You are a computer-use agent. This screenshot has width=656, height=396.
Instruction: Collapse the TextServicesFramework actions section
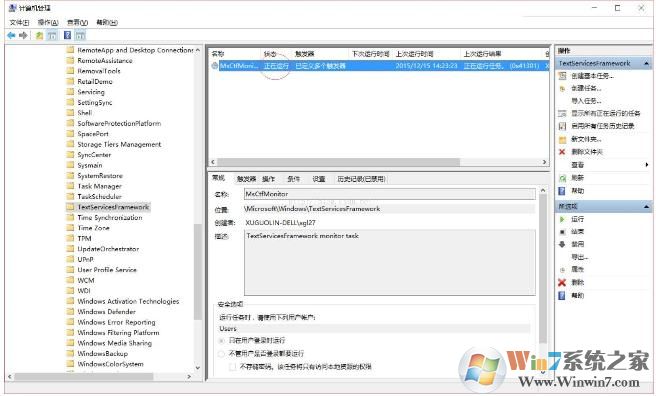pos(646,64)
